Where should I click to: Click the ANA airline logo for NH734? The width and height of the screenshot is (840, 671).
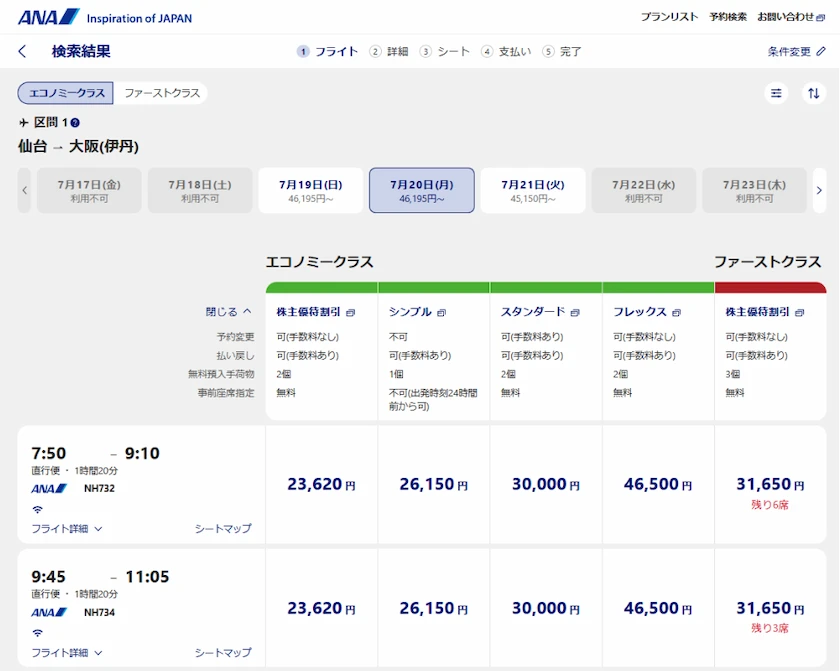[x=49, y=612]
